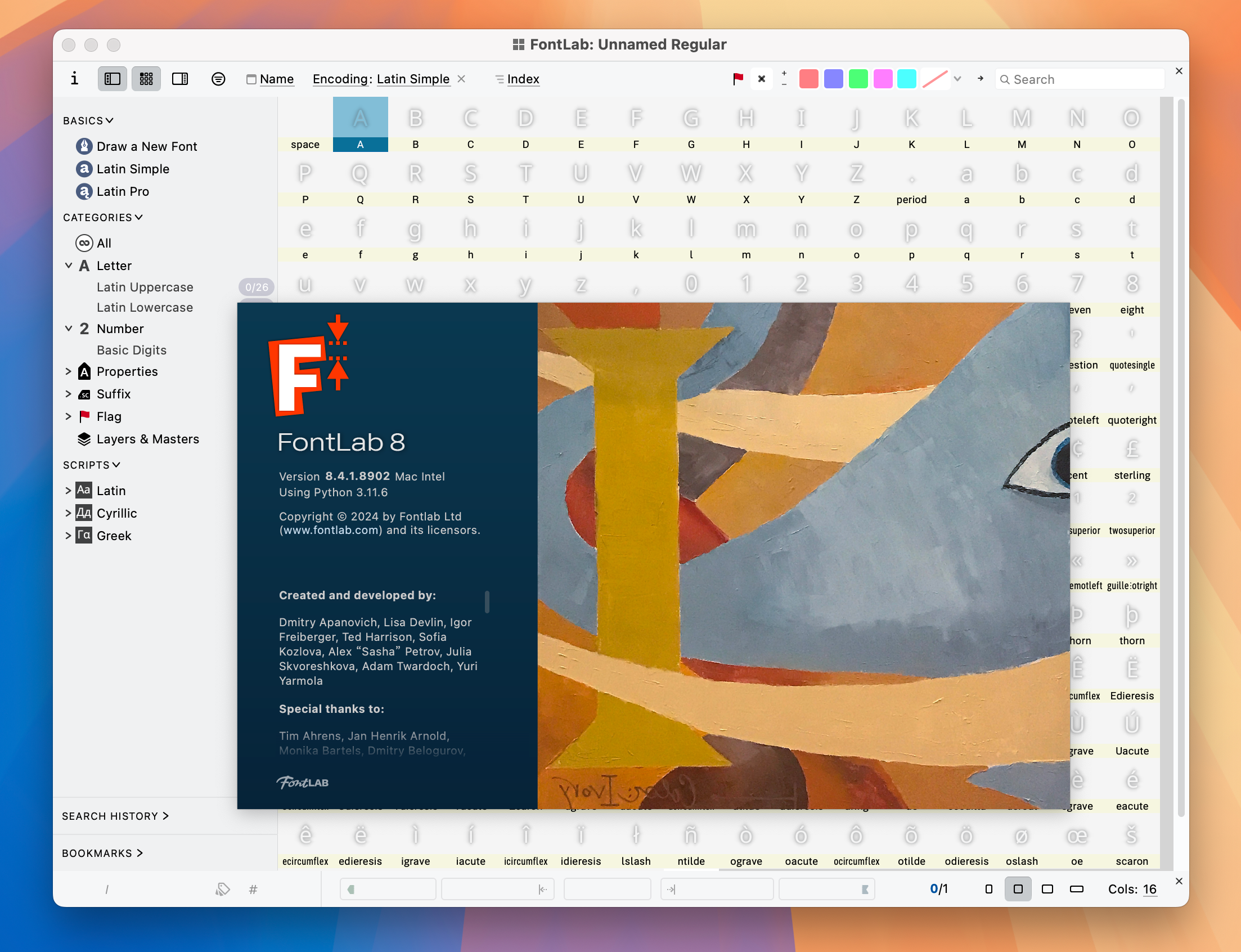Image resolution: width=1241 pixels, height=952 pixels.
Task: Click the red flag icon in toolbar
Action: pyautogui.click(x=738, y=79)
